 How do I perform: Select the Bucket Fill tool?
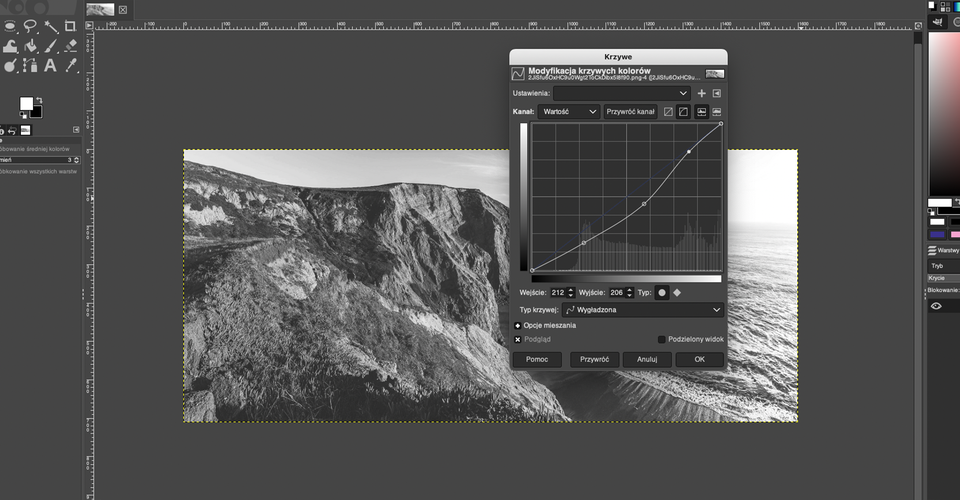[31, 46]
